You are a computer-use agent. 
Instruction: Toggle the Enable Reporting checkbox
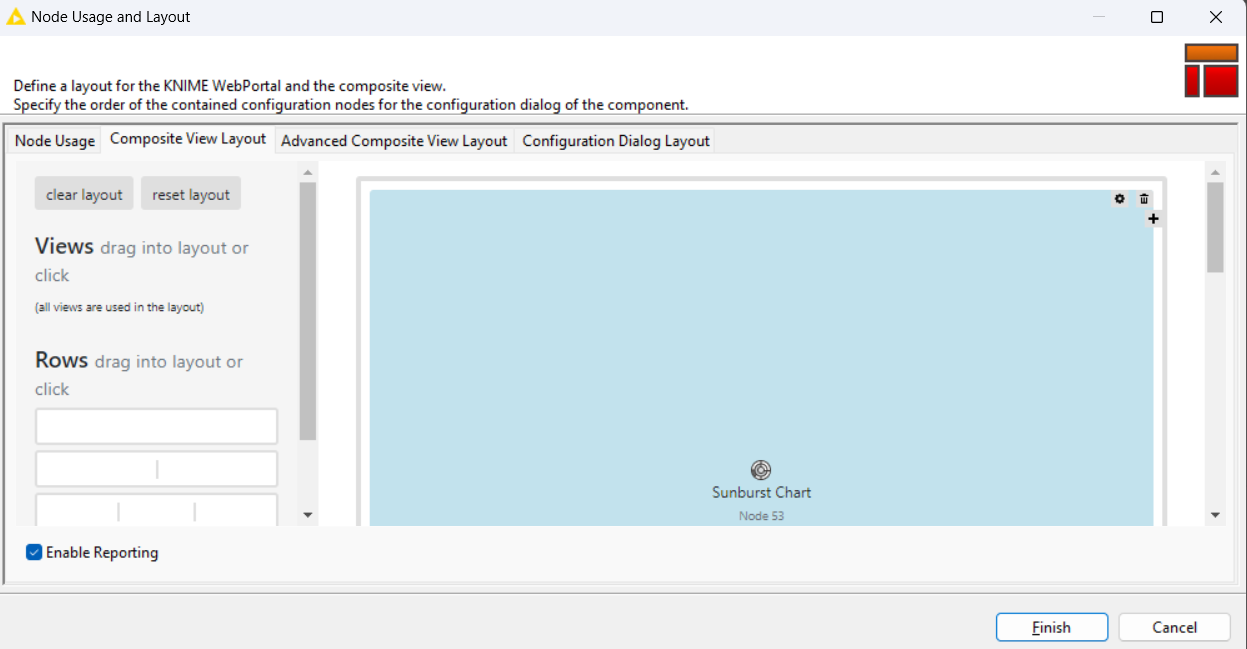click(x=35, y=552)
